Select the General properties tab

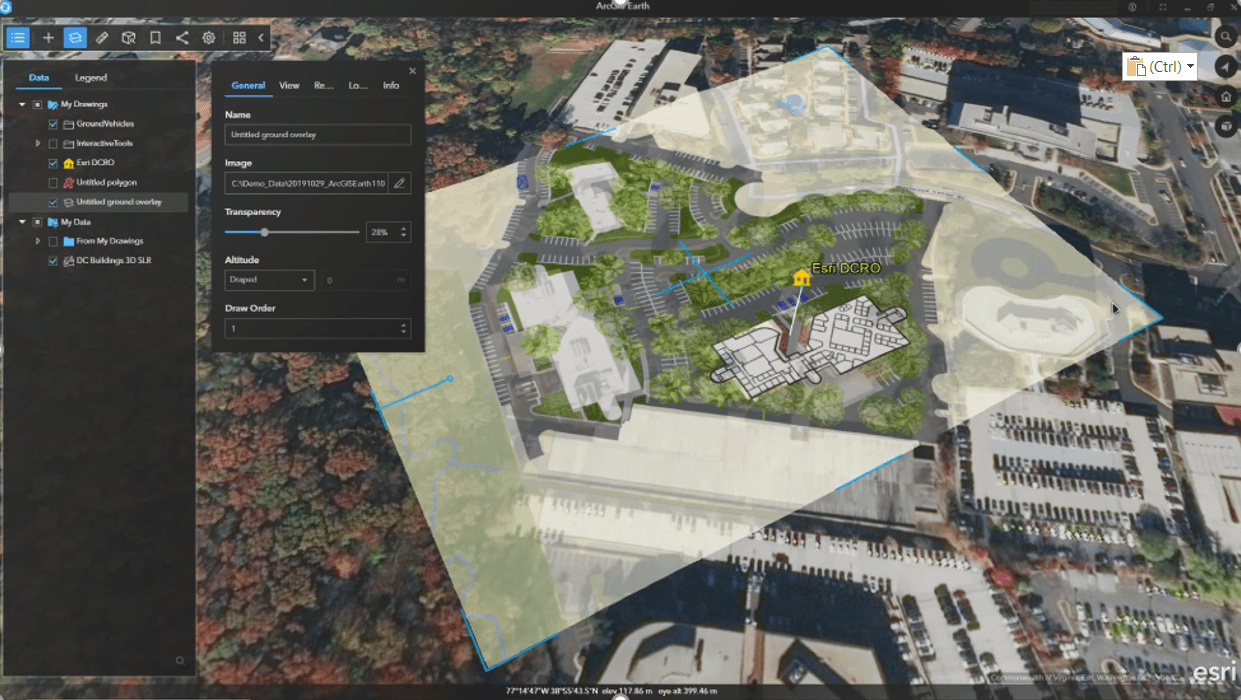point(248,85)
